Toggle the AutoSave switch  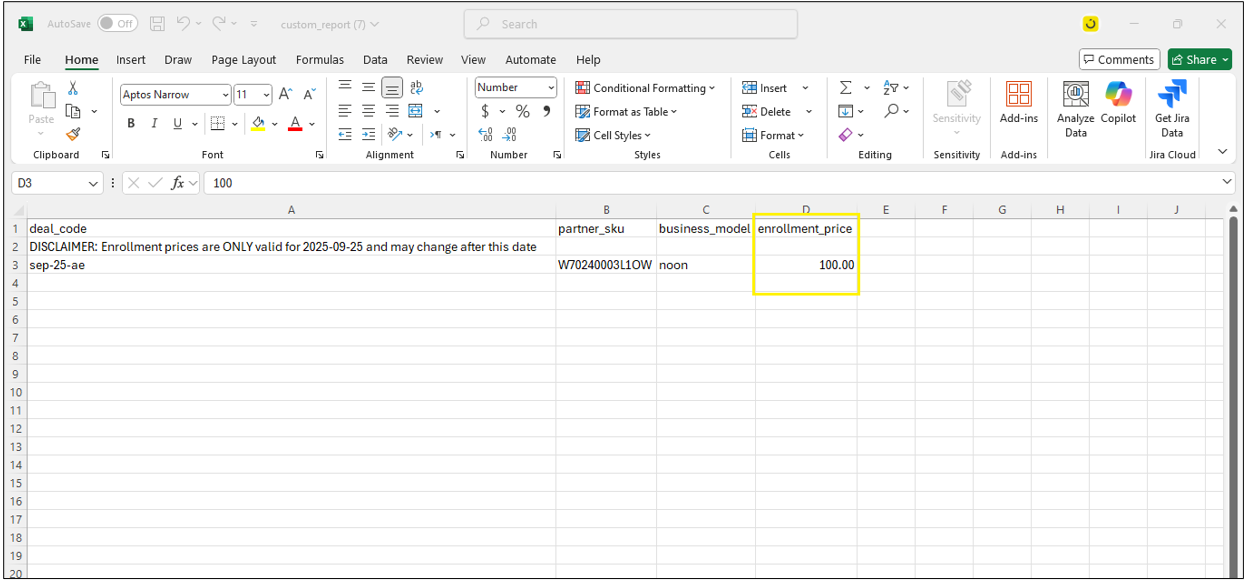pos(118,24)
